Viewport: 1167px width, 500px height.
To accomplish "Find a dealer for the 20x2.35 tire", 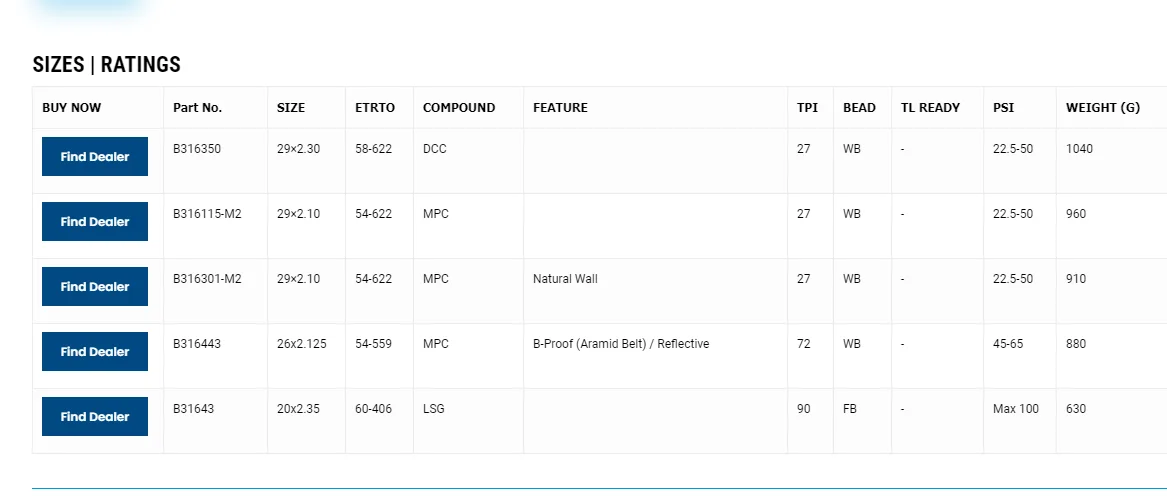I will 95,417.
